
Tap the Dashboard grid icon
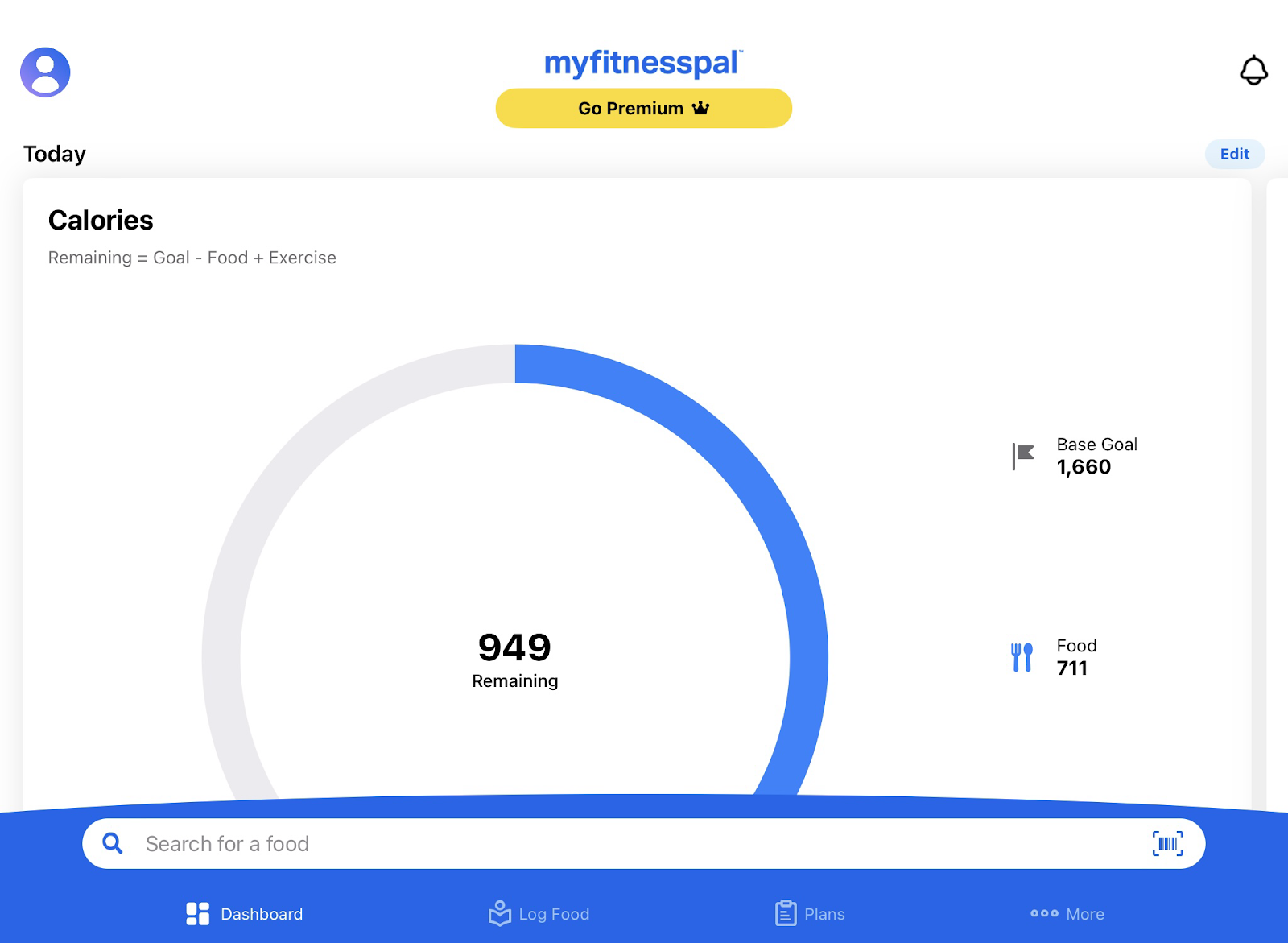click(x=196, y=913)
